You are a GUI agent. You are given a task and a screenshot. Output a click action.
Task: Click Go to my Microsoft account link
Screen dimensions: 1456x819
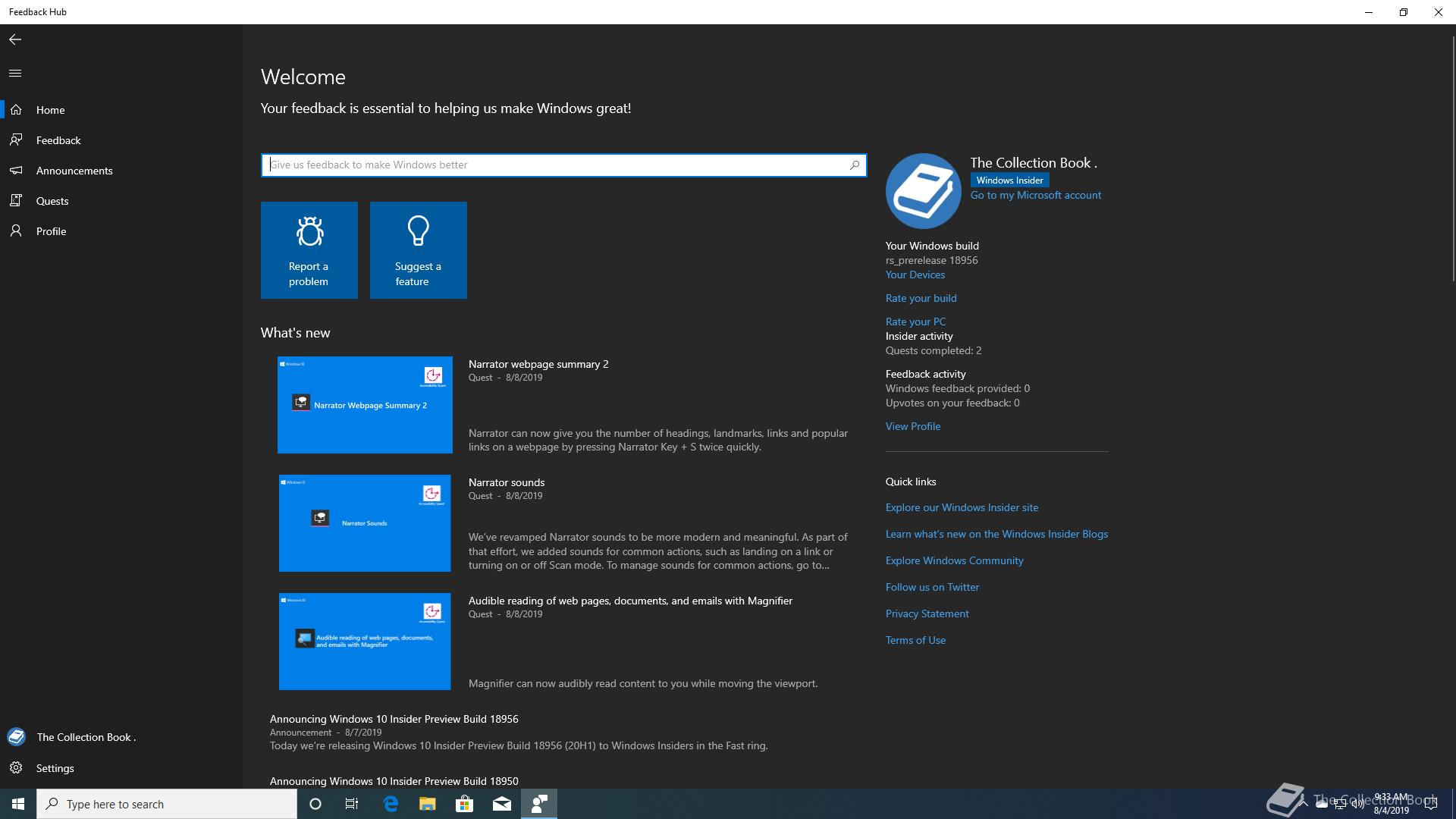[x=1036, y=195]
